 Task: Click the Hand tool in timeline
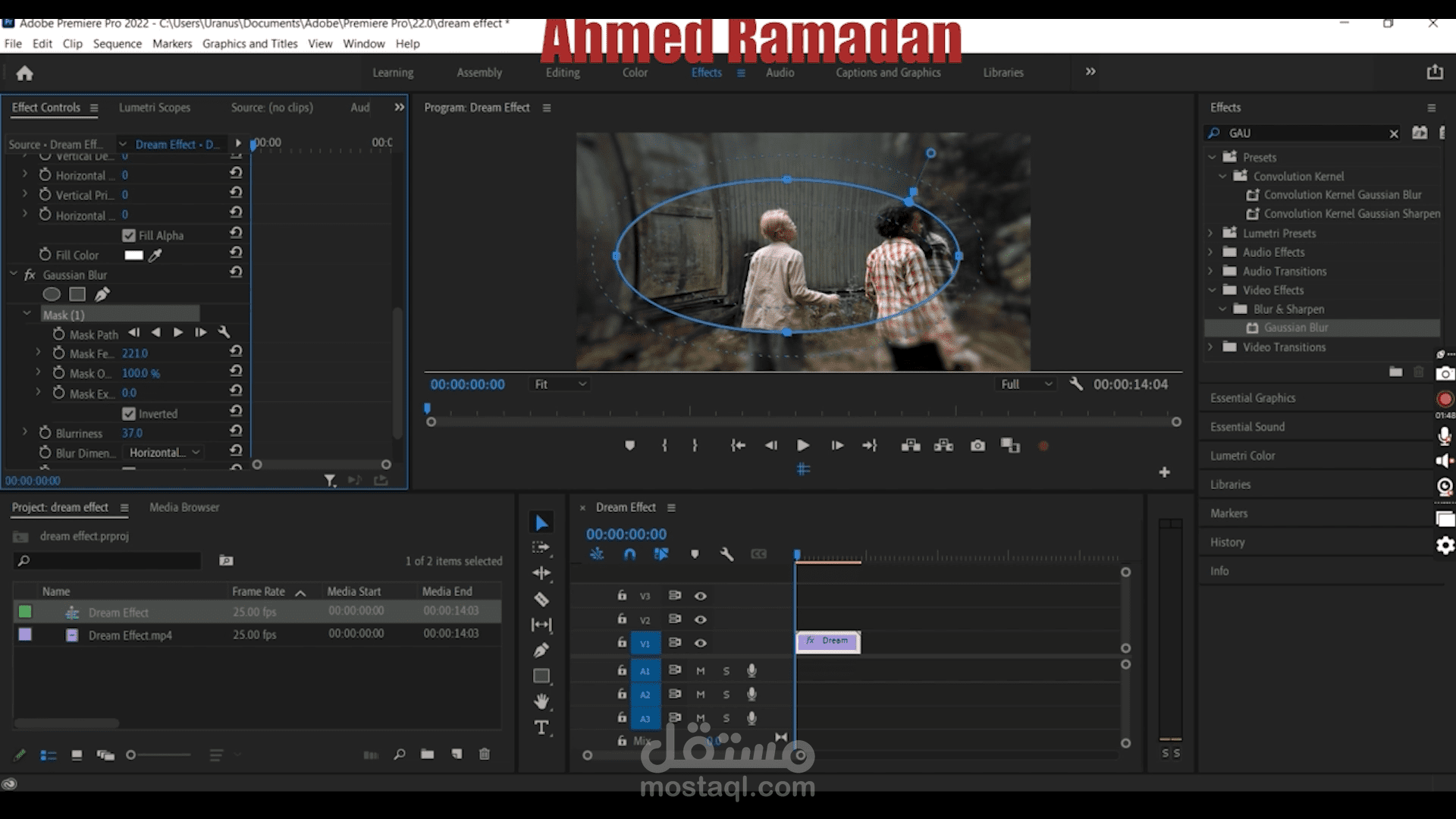[x=541, y=700]
